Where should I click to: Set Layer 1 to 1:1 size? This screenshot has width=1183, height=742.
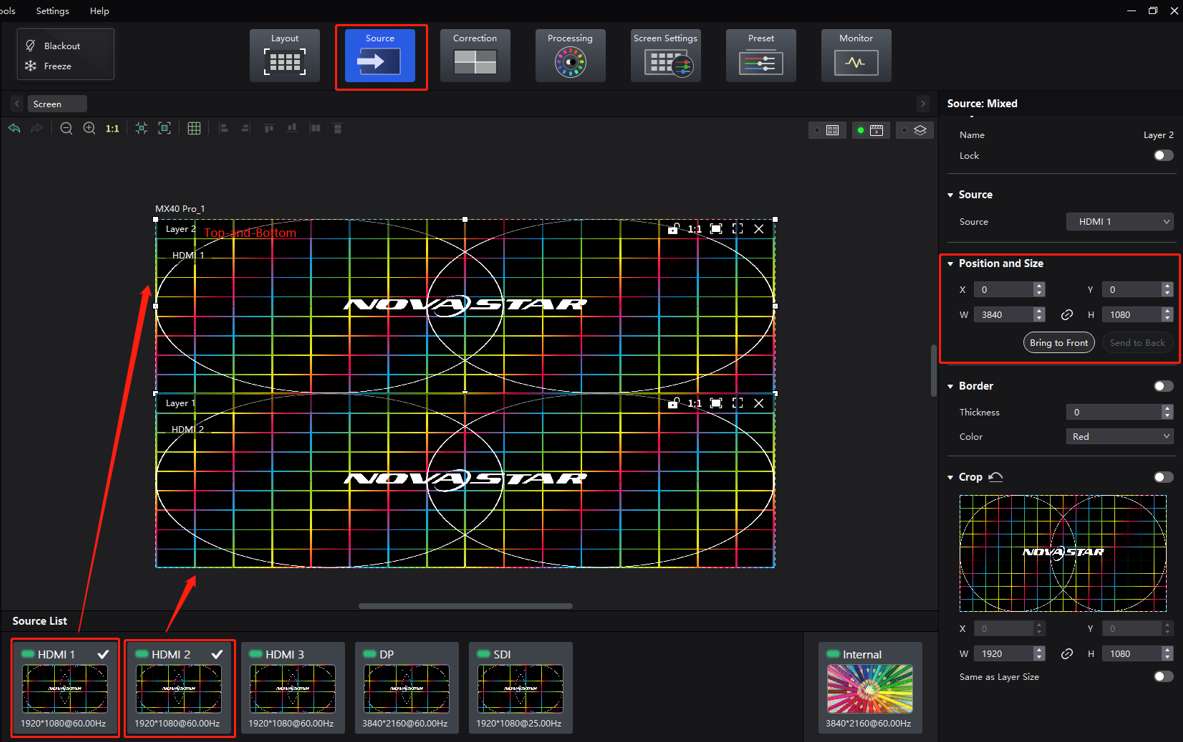point(694,403)
